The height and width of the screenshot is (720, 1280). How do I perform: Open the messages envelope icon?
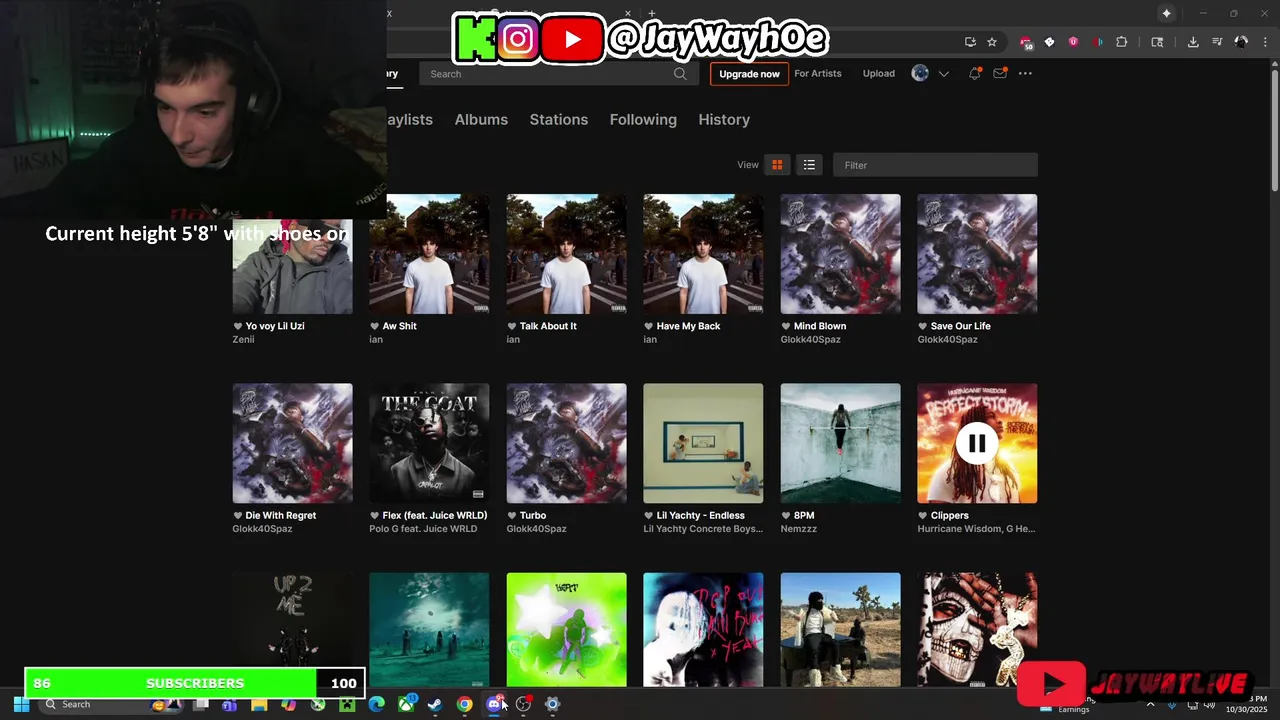point(999,73)
